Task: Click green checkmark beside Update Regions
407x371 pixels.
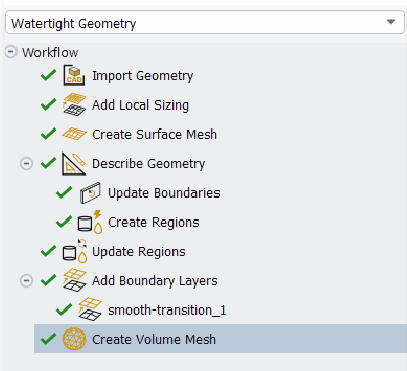Action: [x=48, y=251]
